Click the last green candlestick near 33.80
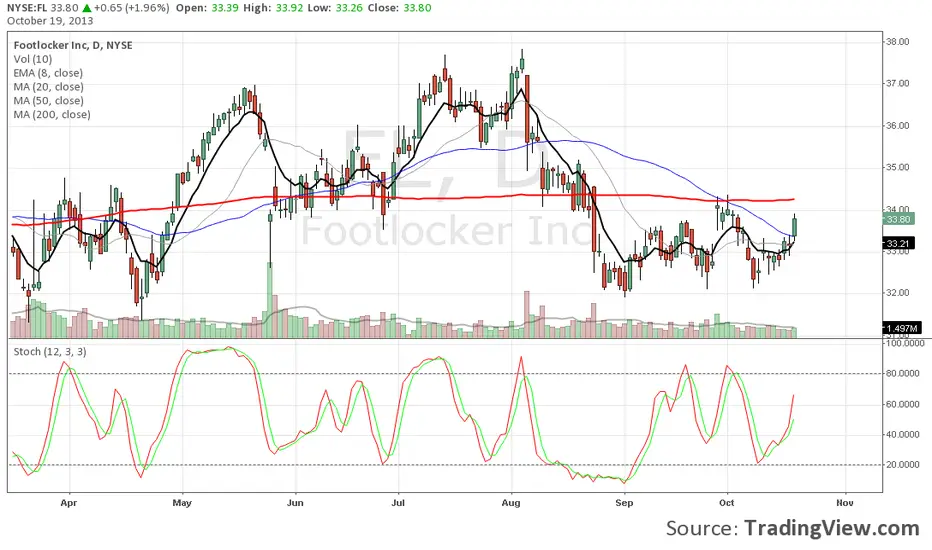 (x=794, y=225)
